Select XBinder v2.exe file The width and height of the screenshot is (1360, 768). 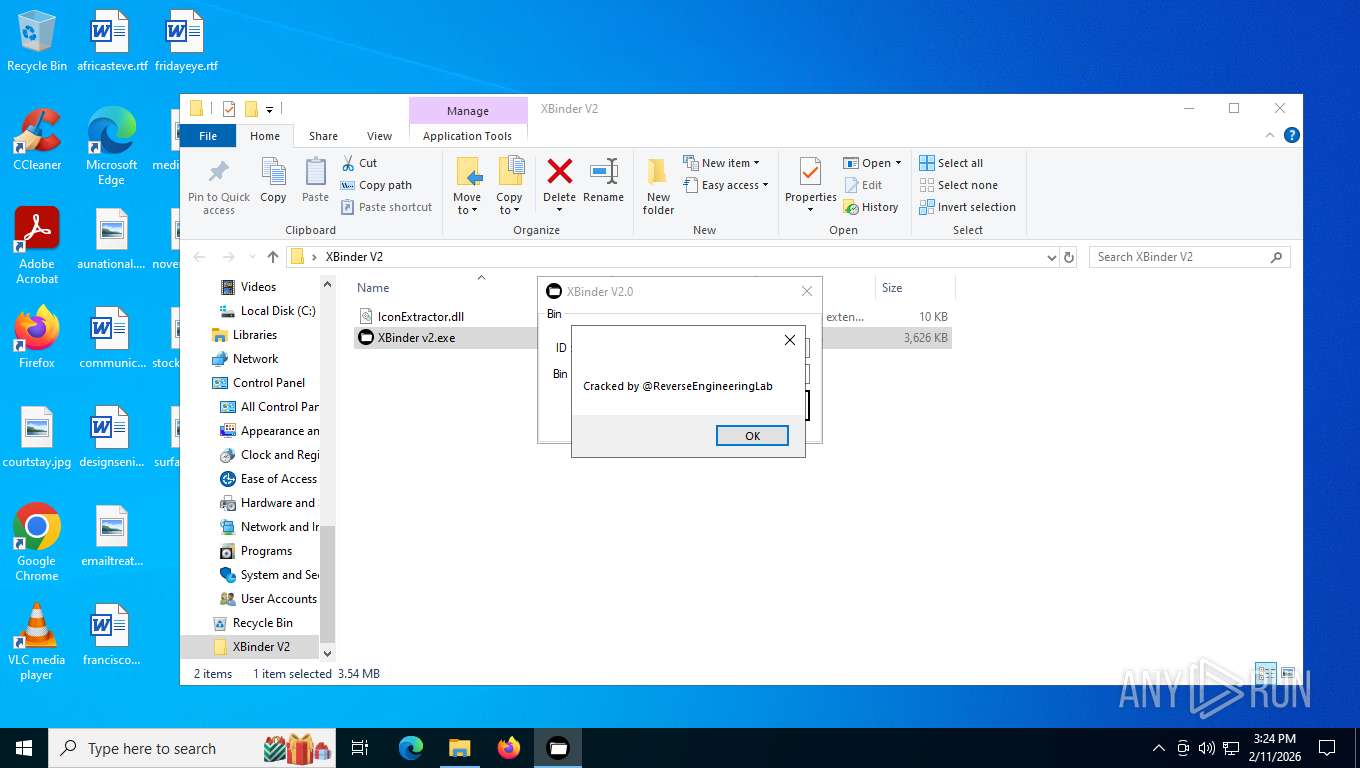tap(417, 338)
